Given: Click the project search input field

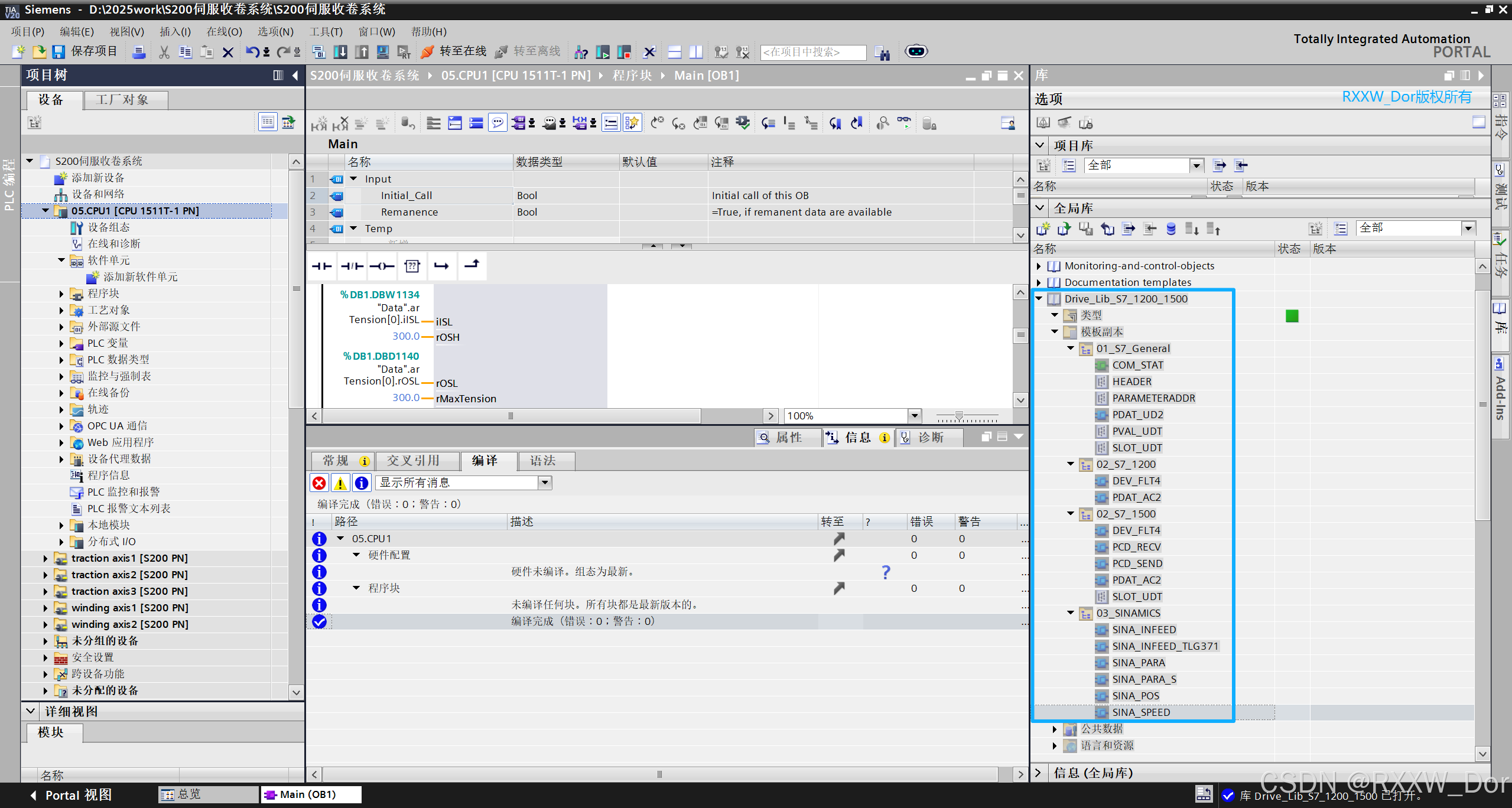Looking at the screenshot, I should pos(812,52).
